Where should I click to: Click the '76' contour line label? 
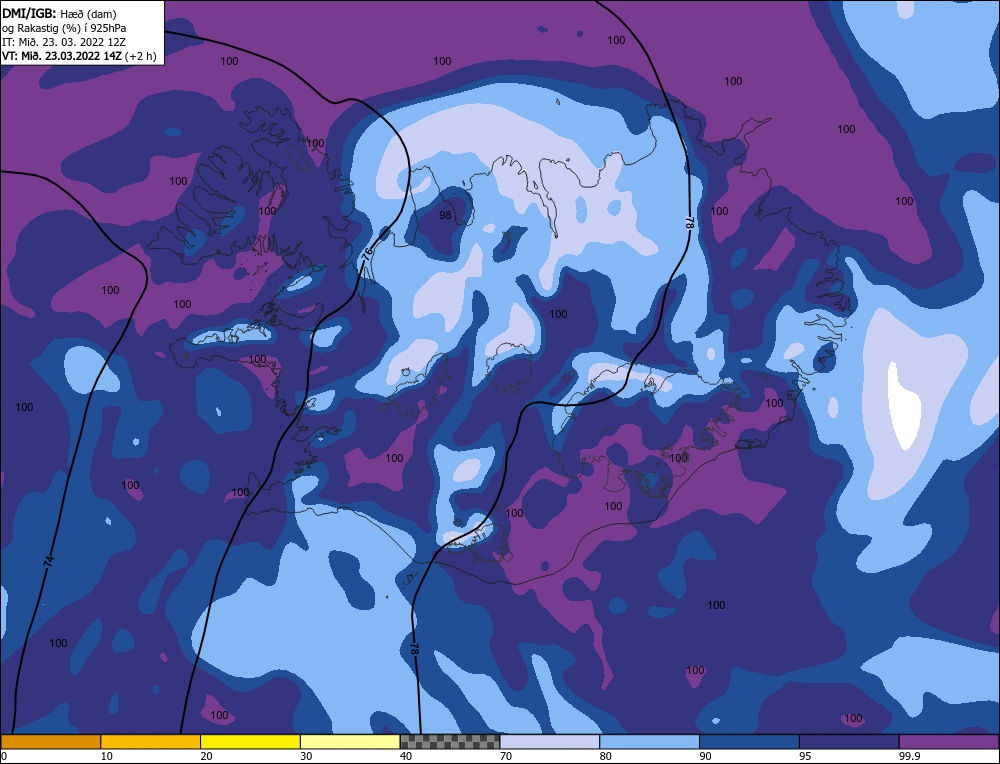(x=368, y=253)
